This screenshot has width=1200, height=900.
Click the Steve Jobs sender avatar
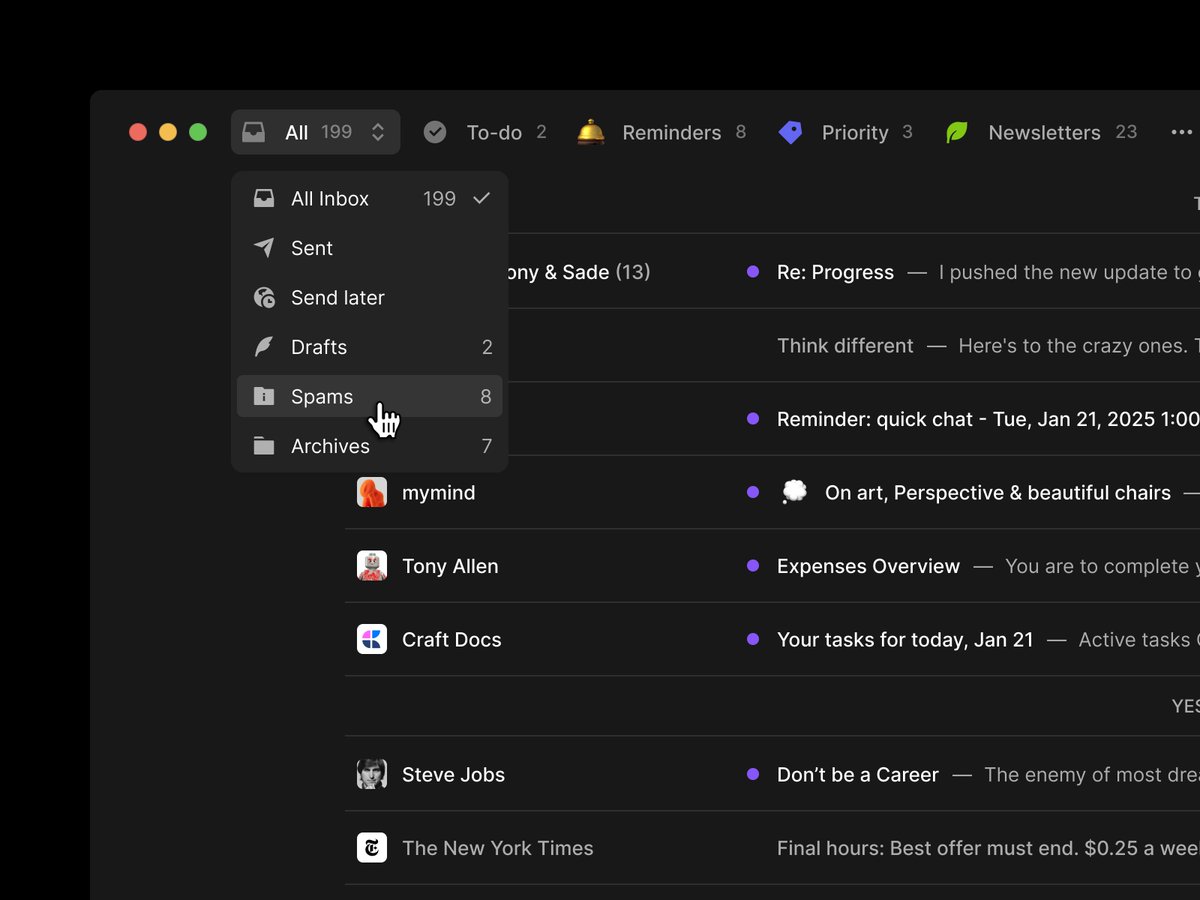372,774
